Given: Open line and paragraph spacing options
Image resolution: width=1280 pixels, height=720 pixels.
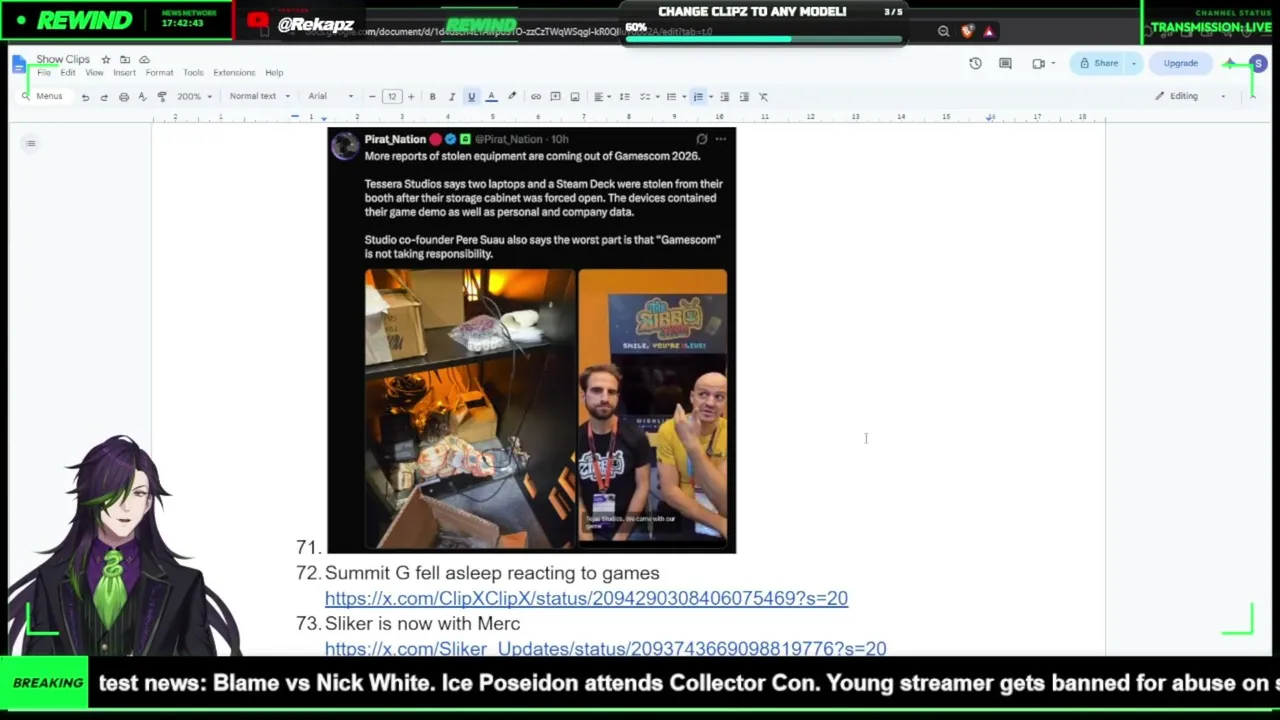Looking at the screenshot, I should [x=625, y=97].
